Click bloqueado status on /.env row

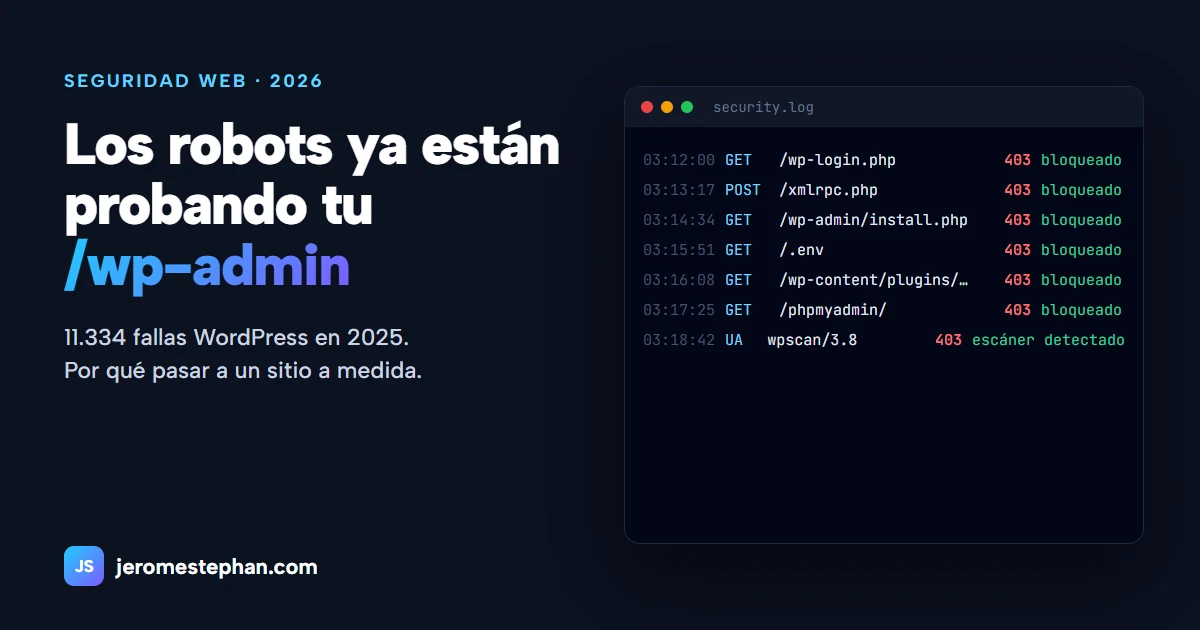click(x=1081, y=250)
